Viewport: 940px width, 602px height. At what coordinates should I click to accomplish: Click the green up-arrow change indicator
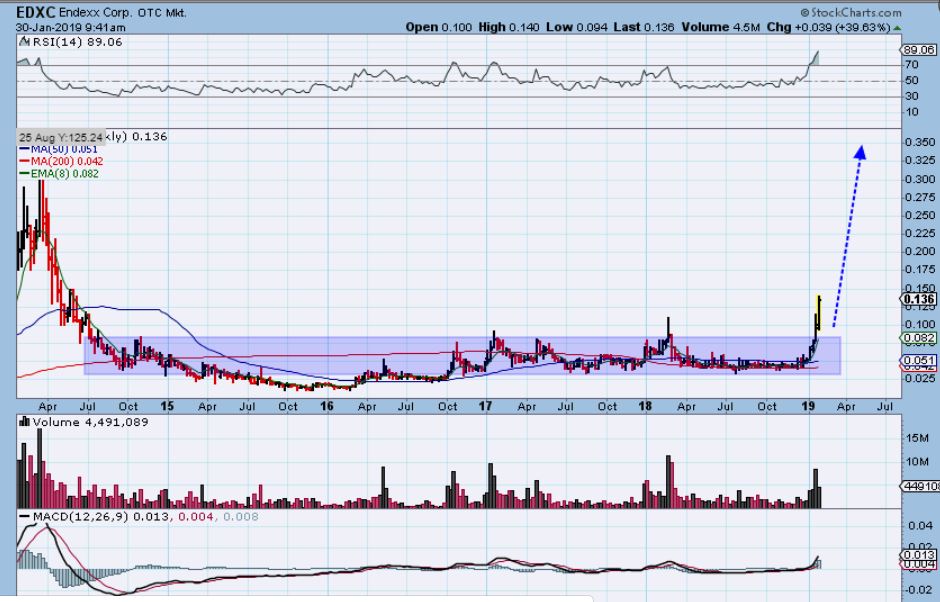[x=897, y=28]
